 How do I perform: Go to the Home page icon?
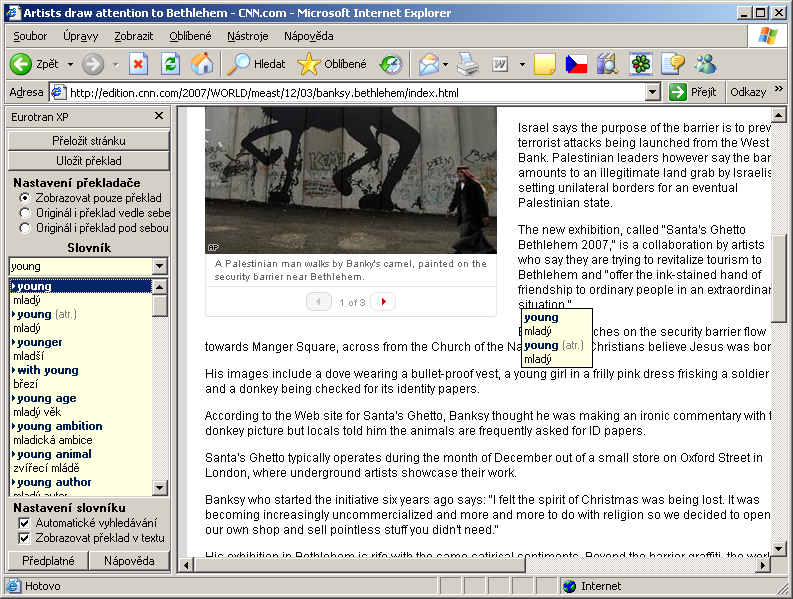click(202, 64)
